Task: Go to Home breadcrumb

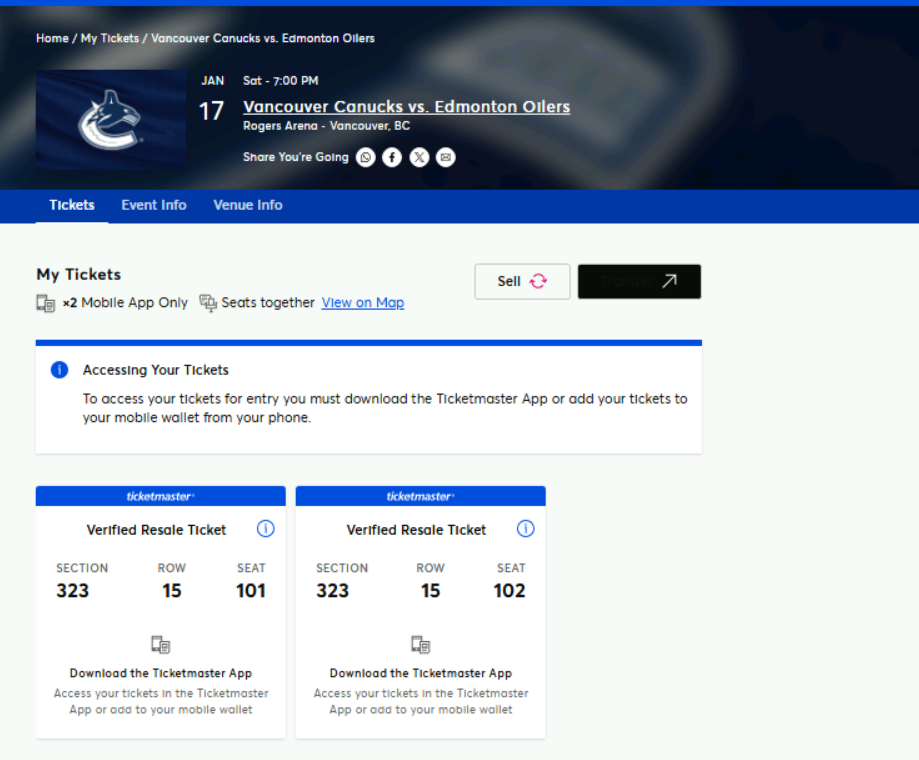Action: click(x=52, y=38)
